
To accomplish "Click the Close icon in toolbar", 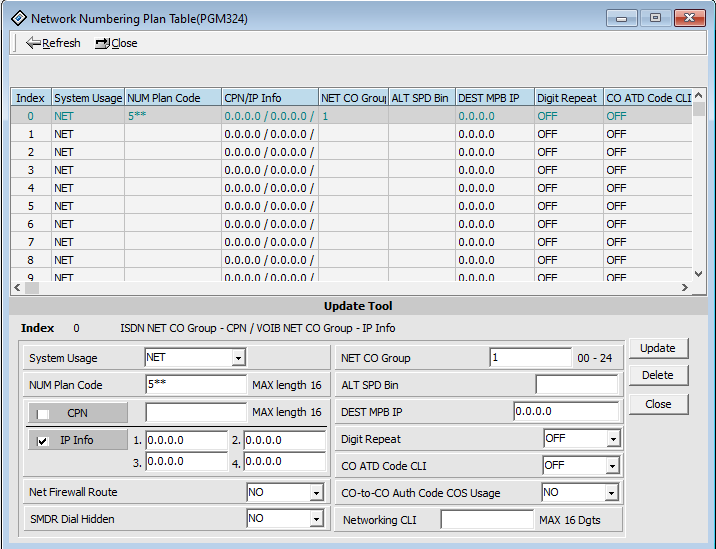I will 102,43.
